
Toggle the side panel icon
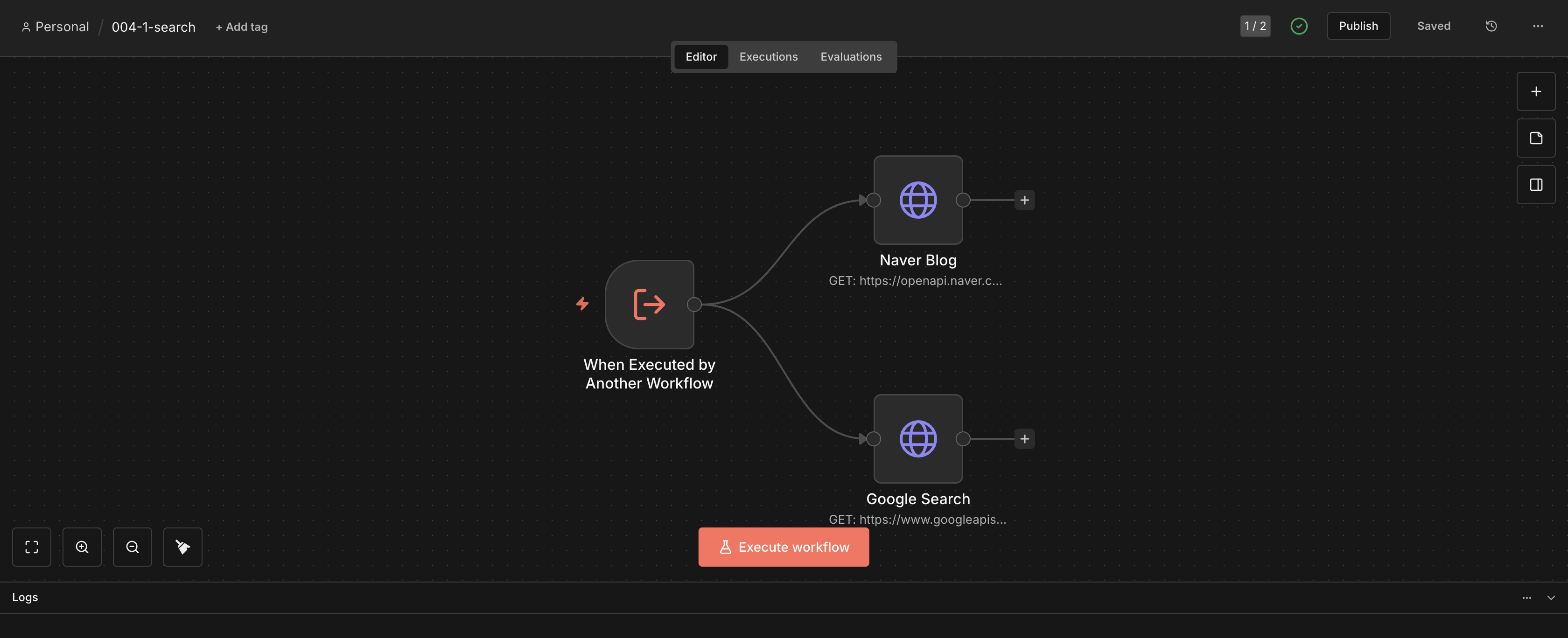1536,185
